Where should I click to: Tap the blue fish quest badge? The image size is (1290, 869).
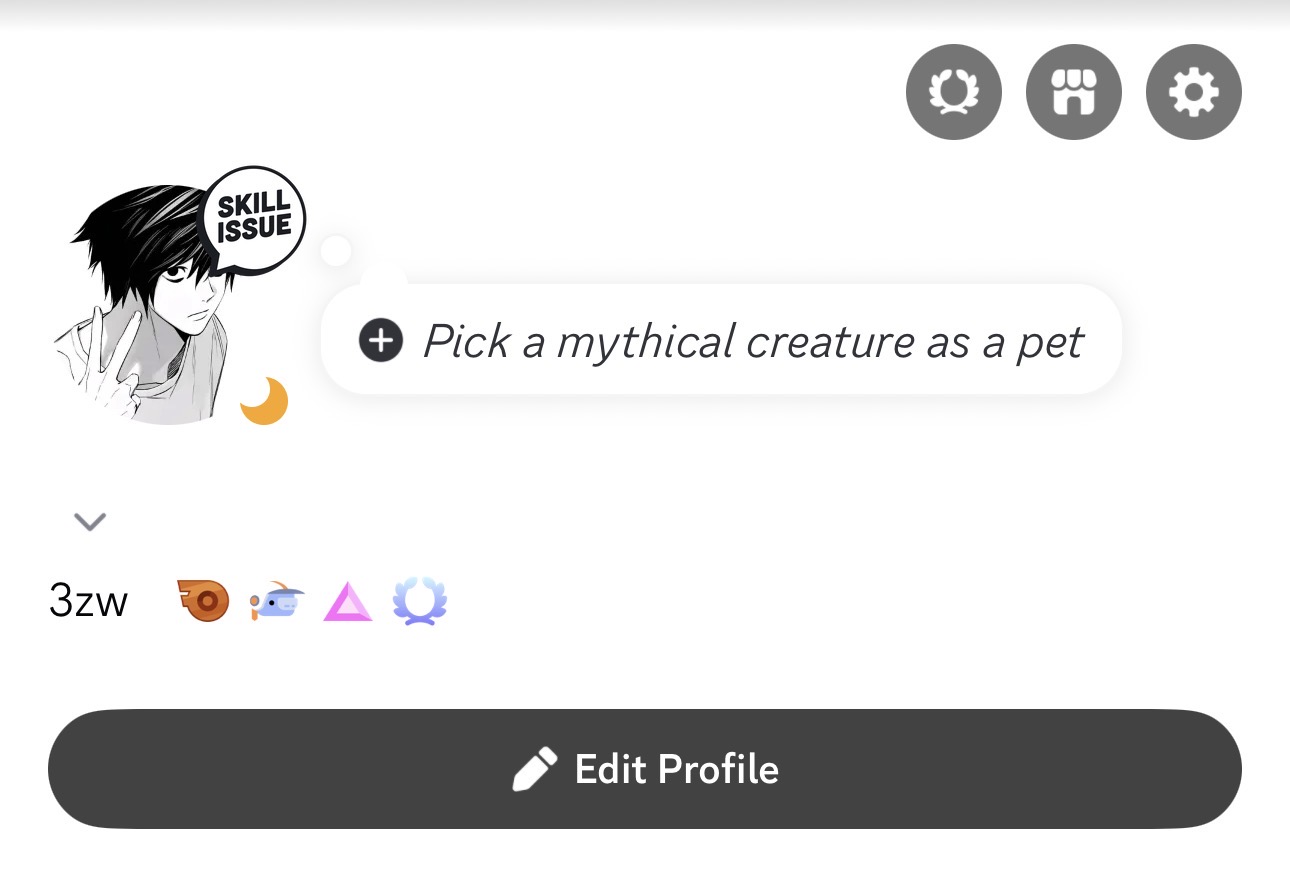tap(277, 602)
